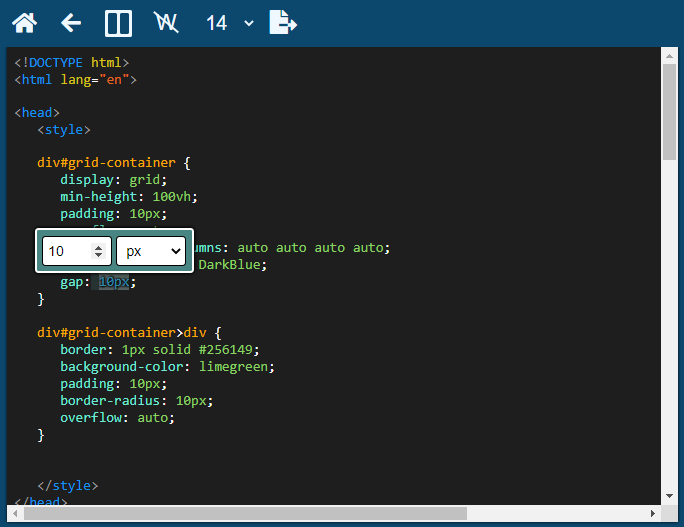684x527 pixels.
Task: Click the closing style tag
Action: point(68,486)
